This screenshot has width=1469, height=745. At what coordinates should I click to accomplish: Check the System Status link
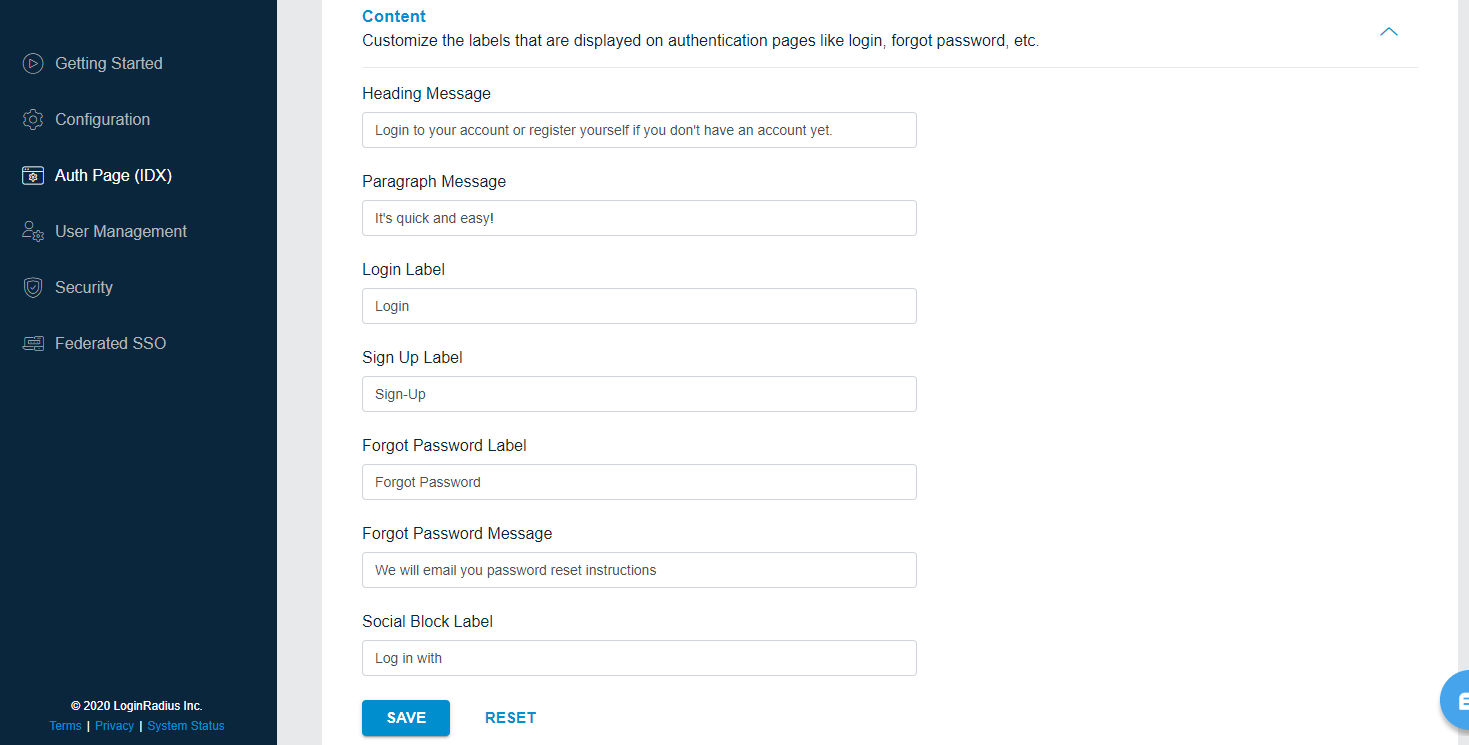coord(185,725)
